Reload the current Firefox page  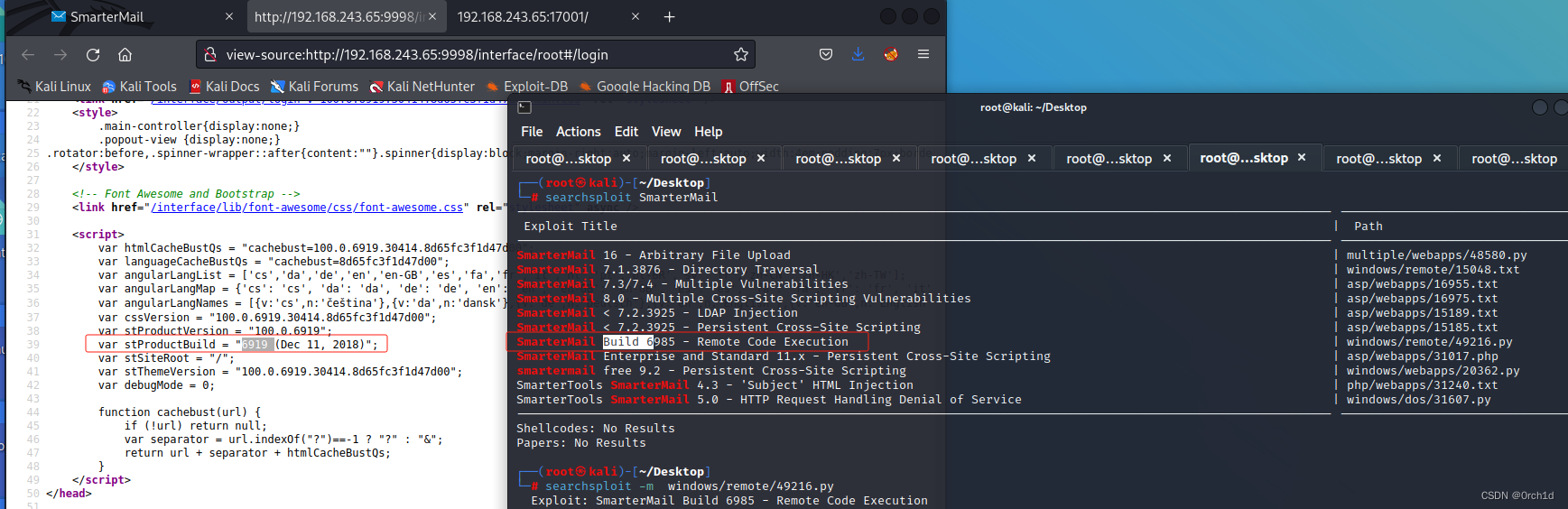click(x=93, y=54)
